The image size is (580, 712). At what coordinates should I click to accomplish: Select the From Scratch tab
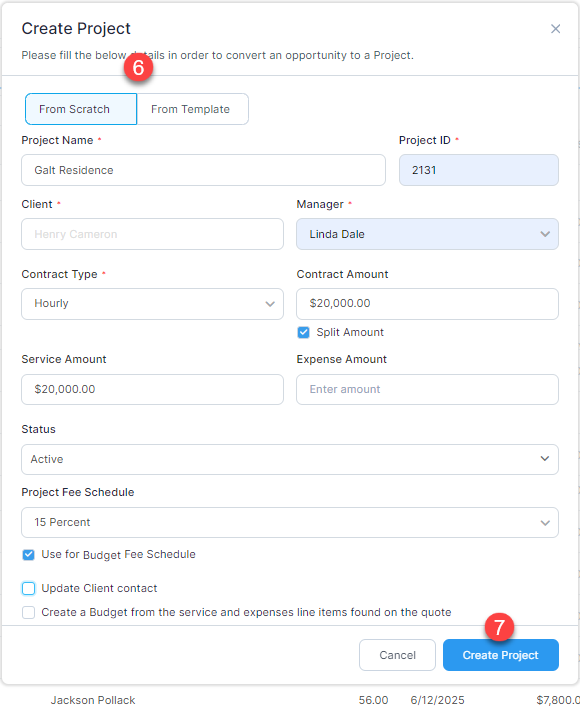(81, 109)
